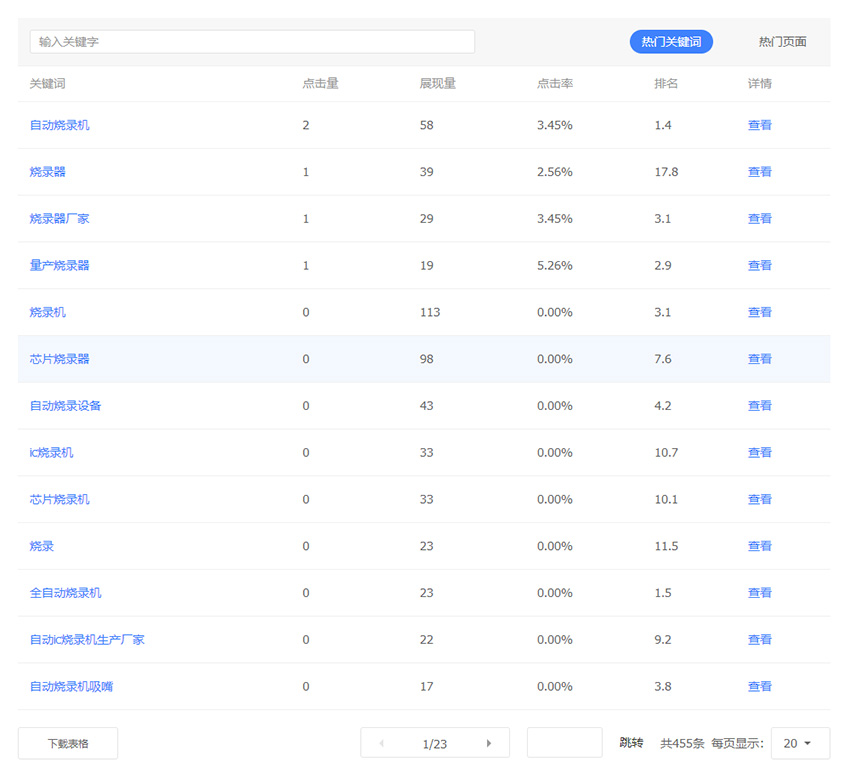Click the 排名 column header

click(666, 83)
